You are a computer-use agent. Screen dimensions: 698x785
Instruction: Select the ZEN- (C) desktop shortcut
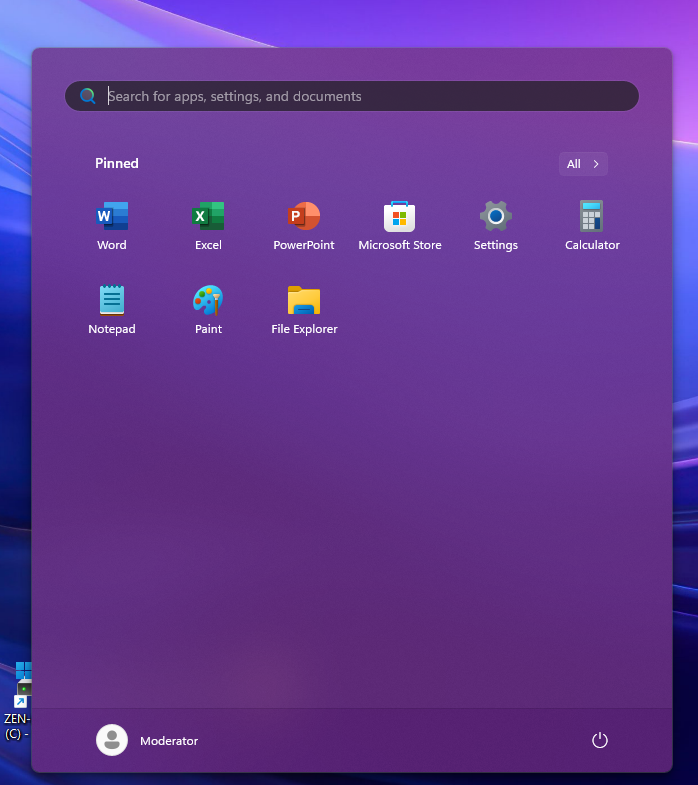point(16,701)
